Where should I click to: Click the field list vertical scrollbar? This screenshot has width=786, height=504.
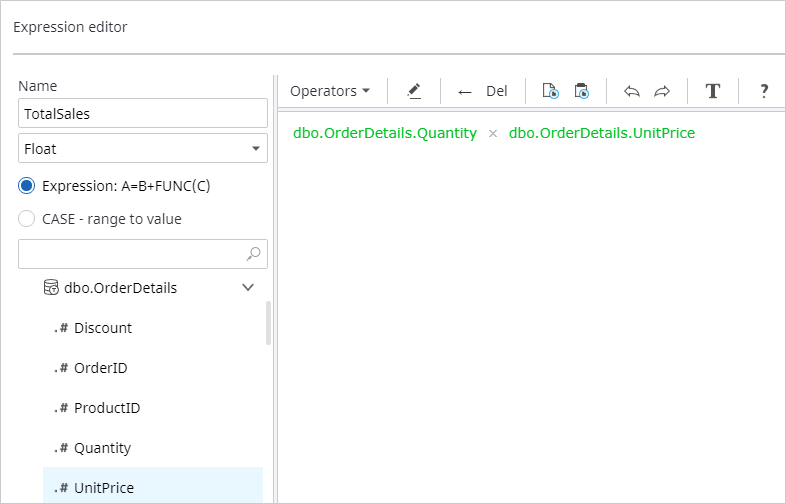[267, 323]
